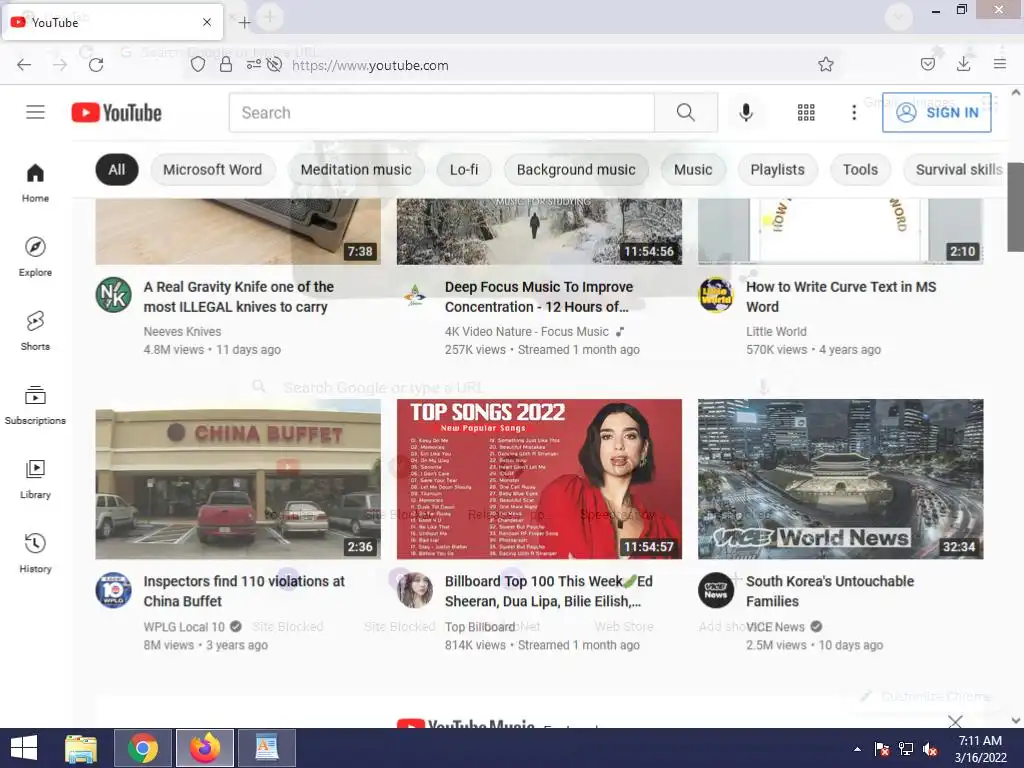Show hidden system tray icons
1024x768 pixels.
(857, 749)
